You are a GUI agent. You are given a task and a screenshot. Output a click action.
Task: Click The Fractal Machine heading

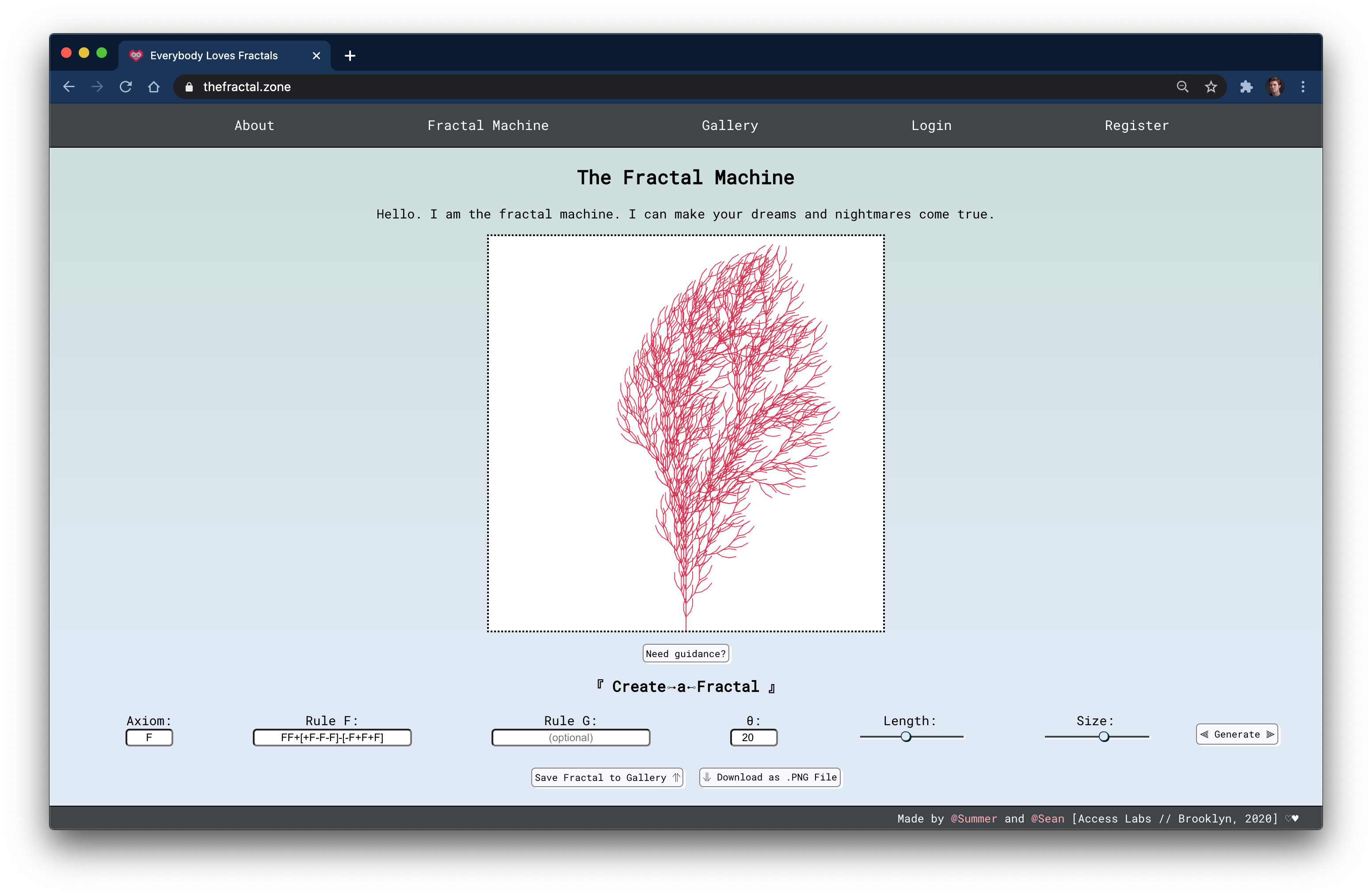click(x=686, y=178)
